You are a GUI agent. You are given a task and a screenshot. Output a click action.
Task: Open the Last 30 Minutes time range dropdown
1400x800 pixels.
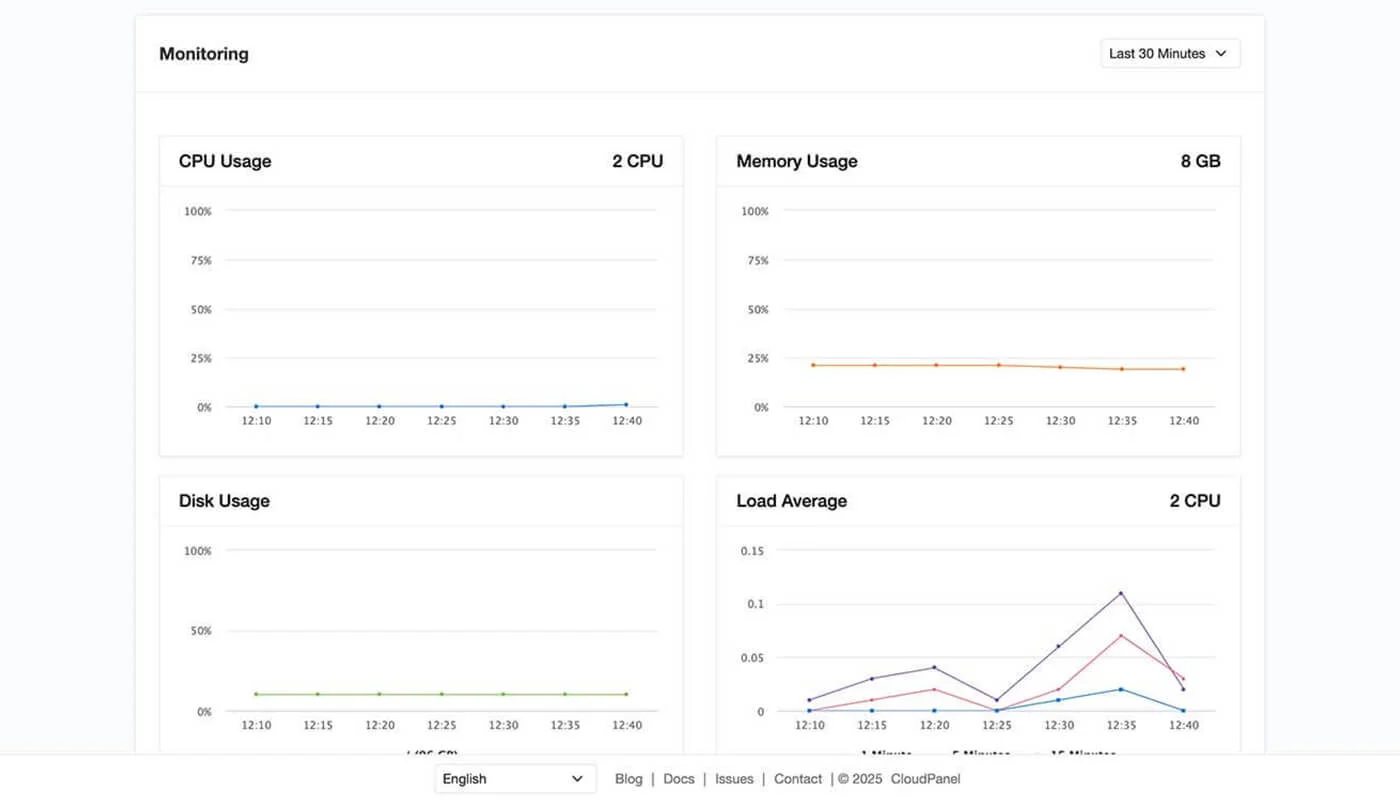point(1169,54)
